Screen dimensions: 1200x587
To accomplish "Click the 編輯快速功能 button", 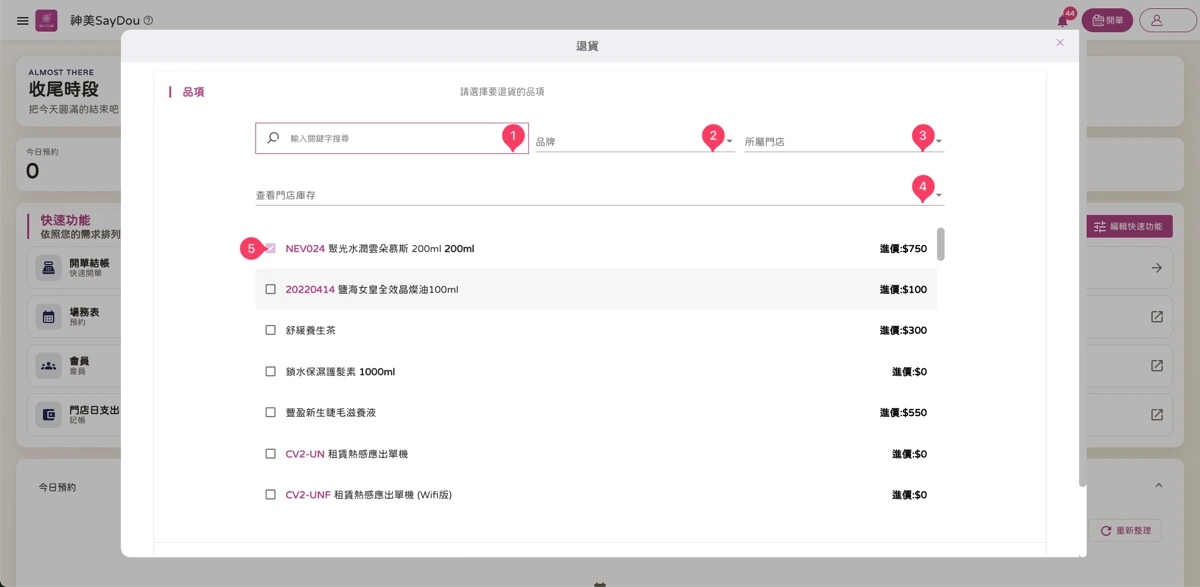I will coord(1129,226).
